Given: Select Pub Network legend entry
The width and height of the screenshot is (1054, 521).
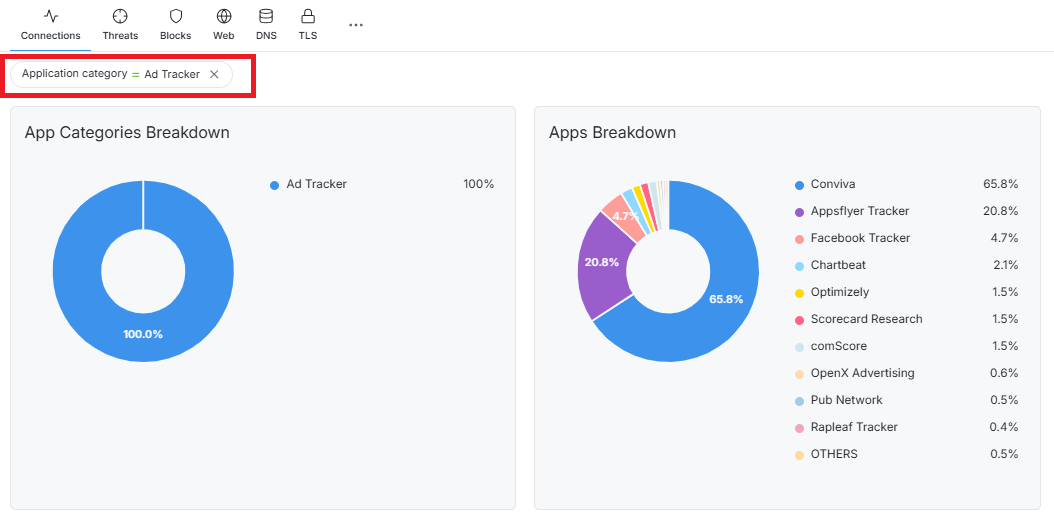Looking at the screenshot, I should [x=846, y=400].
